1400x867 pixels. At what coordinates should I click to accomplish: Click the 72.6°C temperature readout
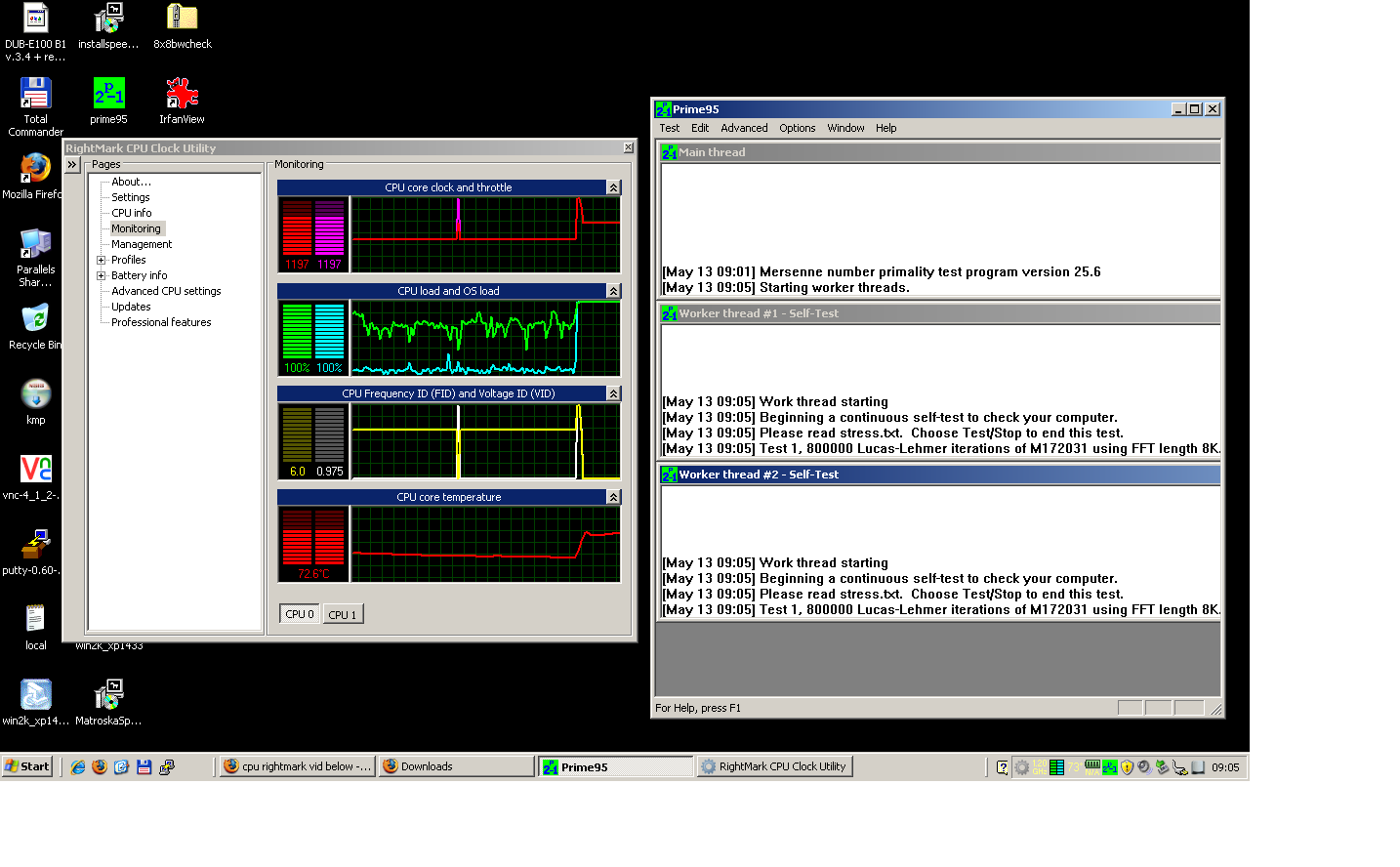[x=313, y=574]
